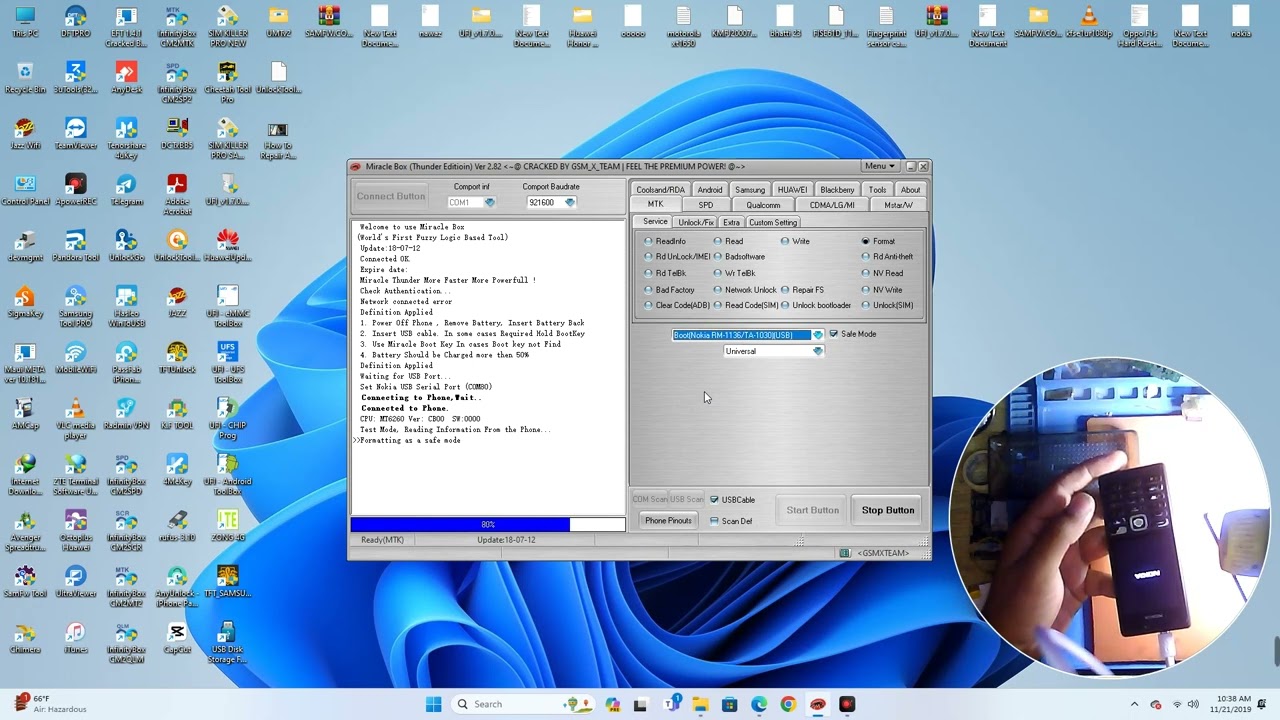The image size is (1280, 720).
Task: Open Radmin VPN desktop icon
Action: pos(126,414)
